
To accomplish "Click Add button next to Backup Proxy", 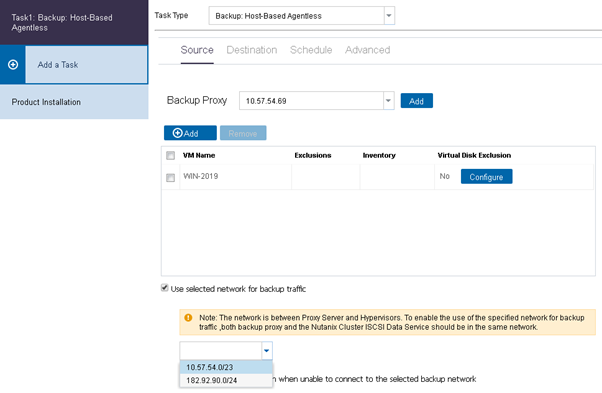I will (417, 101).
